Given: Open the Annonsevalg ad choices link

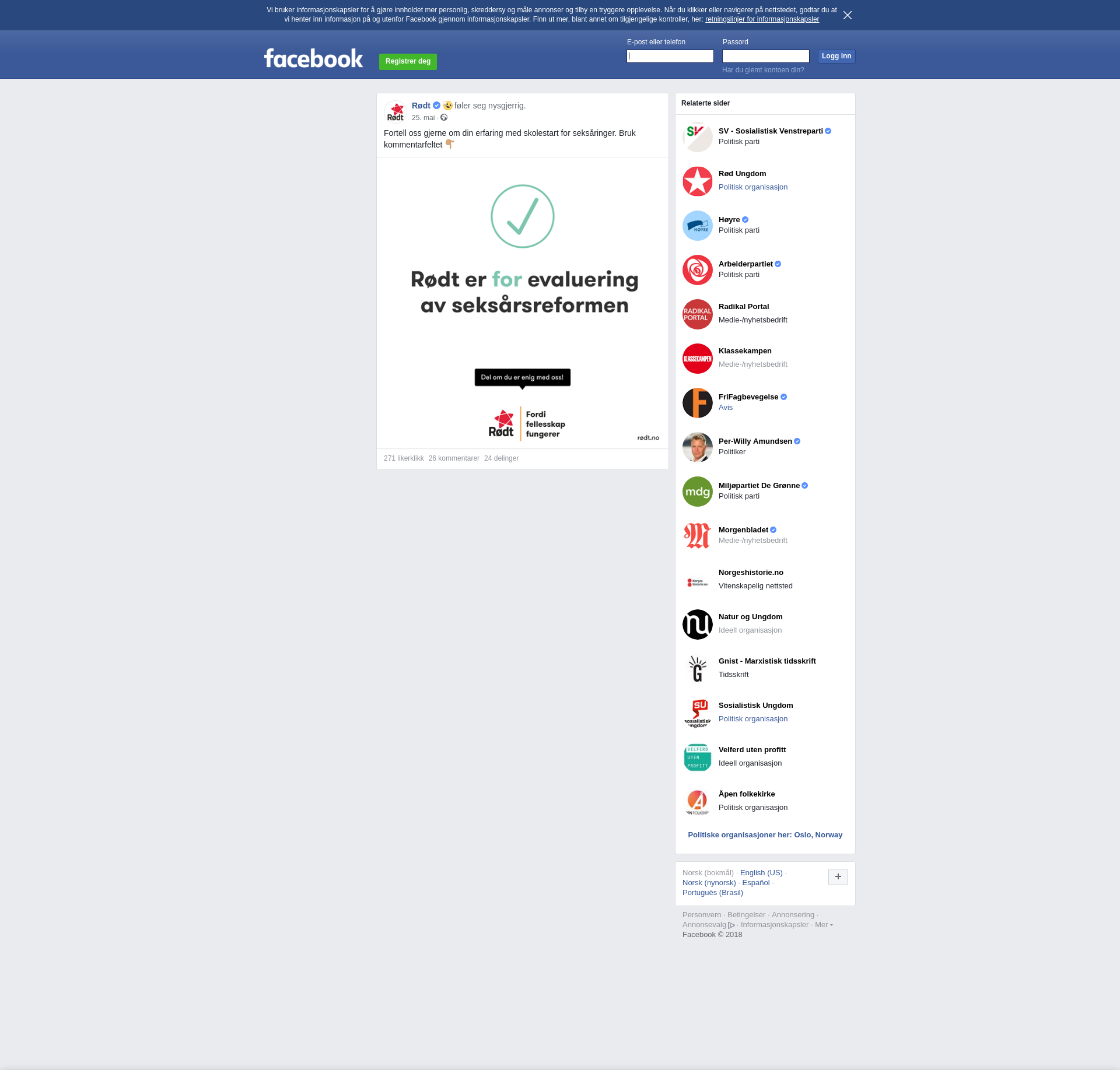Looking at the screenshot, I should click(708, 925).
